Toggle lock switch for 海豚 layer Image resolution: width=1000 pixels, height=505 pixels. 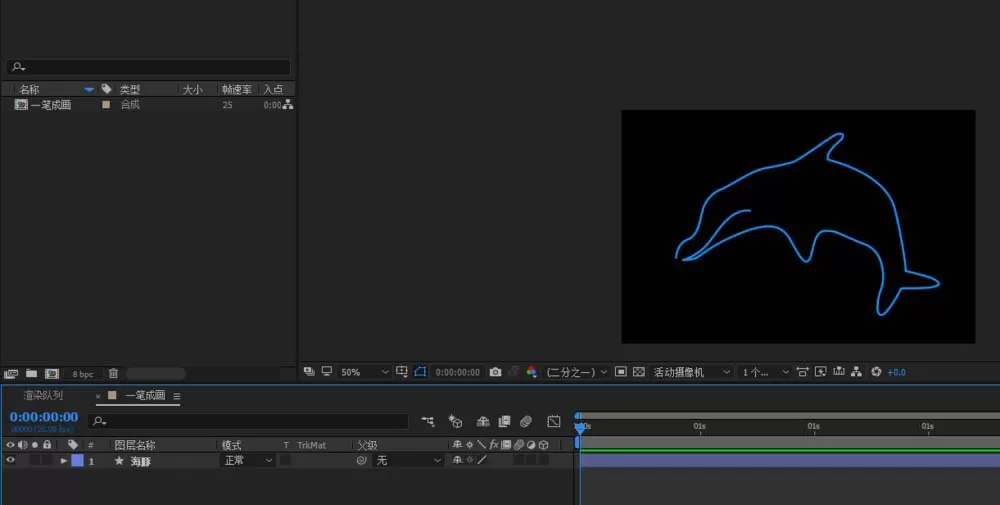[x=47, y=460]
